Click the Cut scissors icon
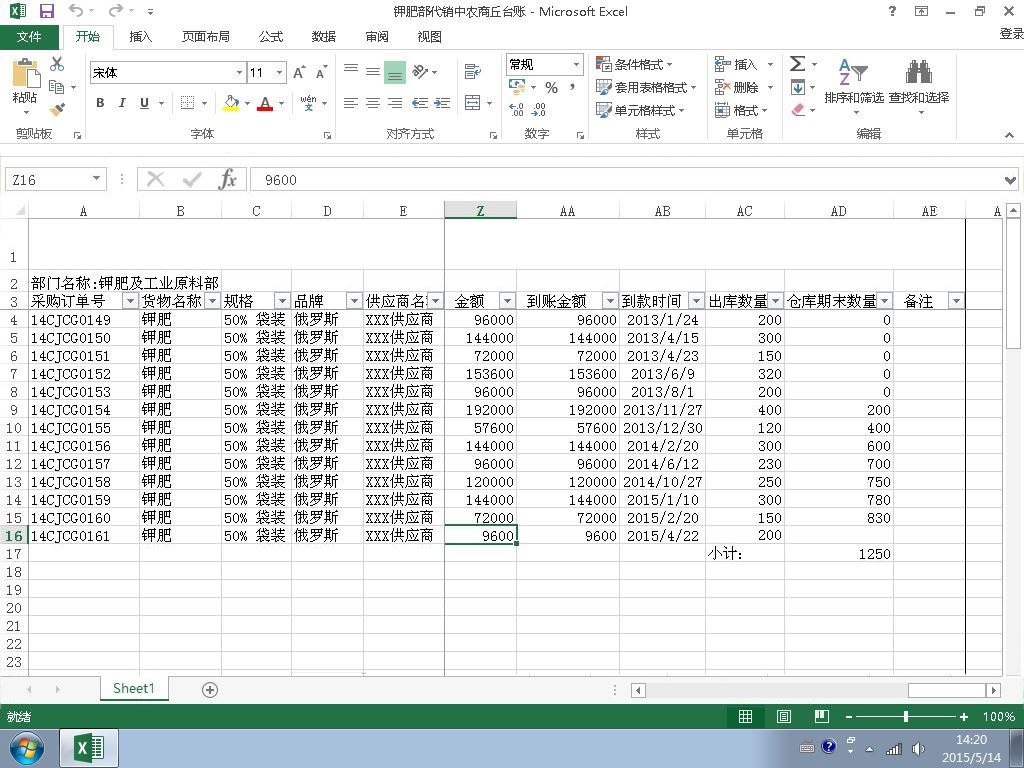This screenshot has height=768, width=1024. click(57, 64)
